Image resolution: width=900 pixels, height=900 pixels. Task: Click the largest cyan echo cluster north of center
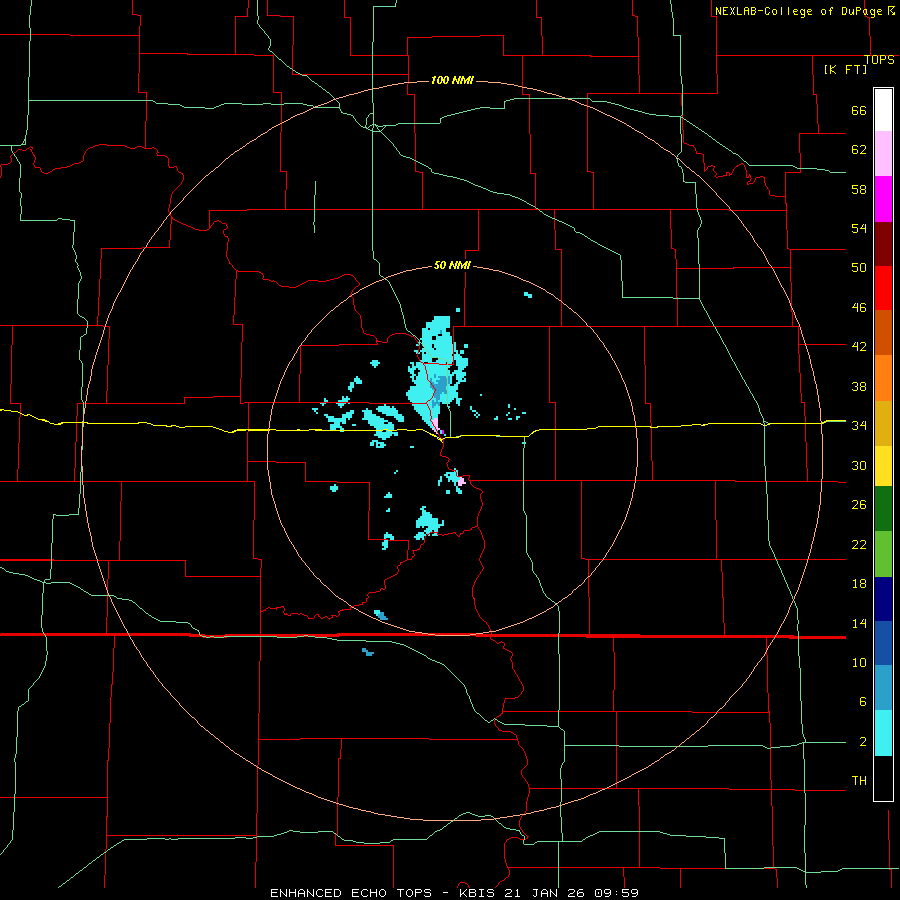point(437,373)
